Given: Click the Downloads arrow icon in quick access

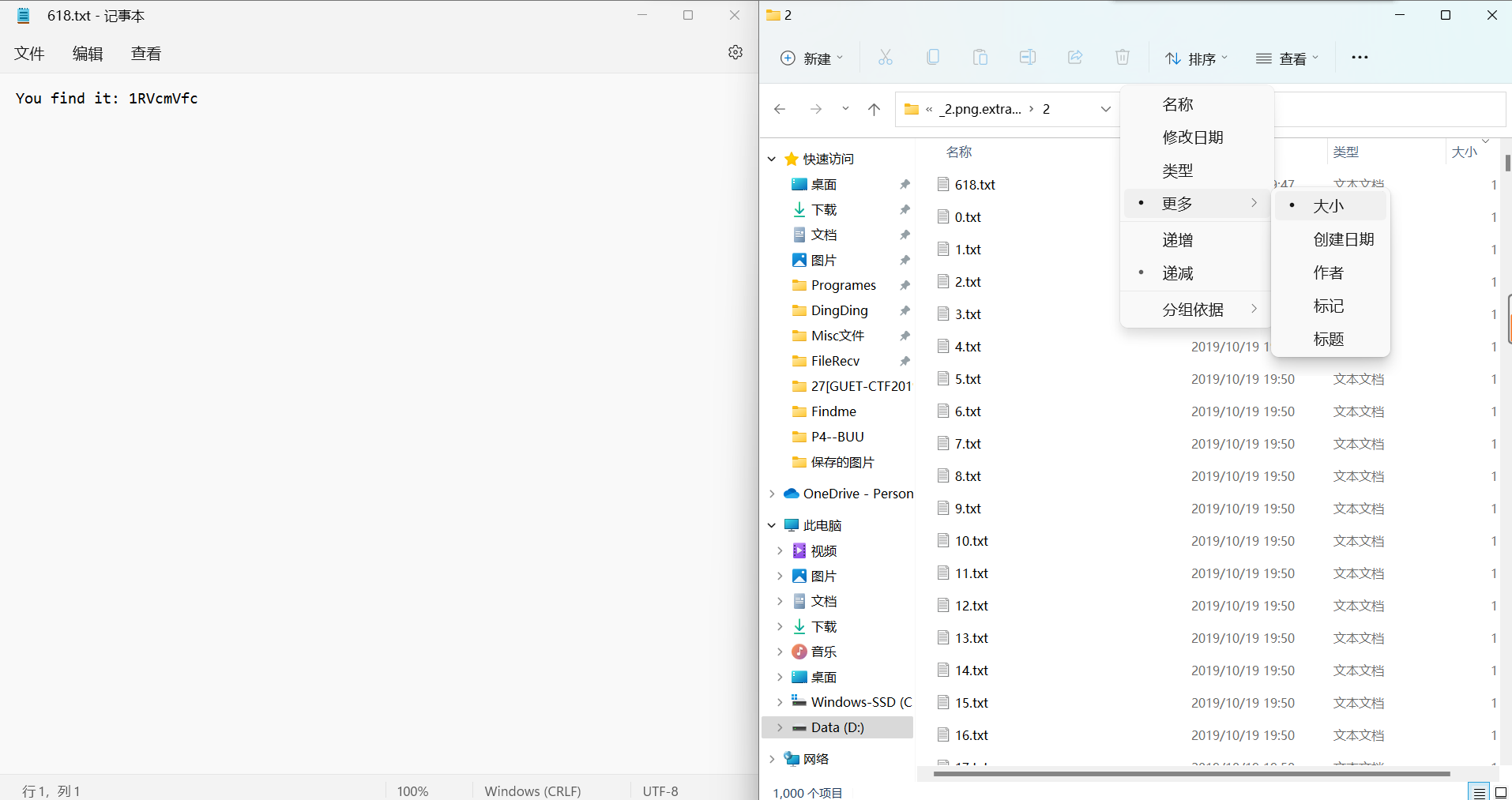Looking at the screenshot, I should click(799, 209).
